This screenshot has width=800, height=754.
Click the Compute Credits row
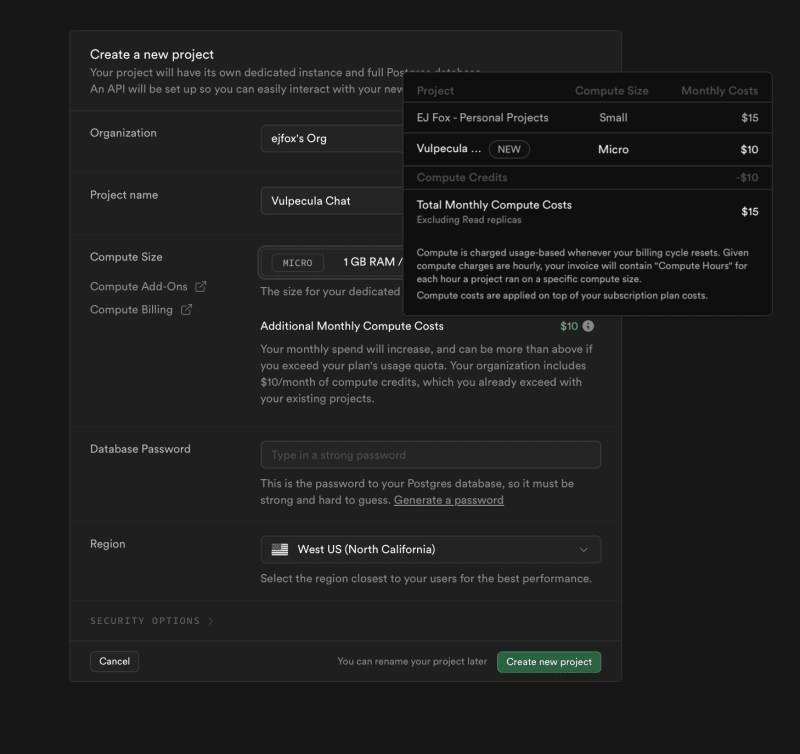[587, 178]
